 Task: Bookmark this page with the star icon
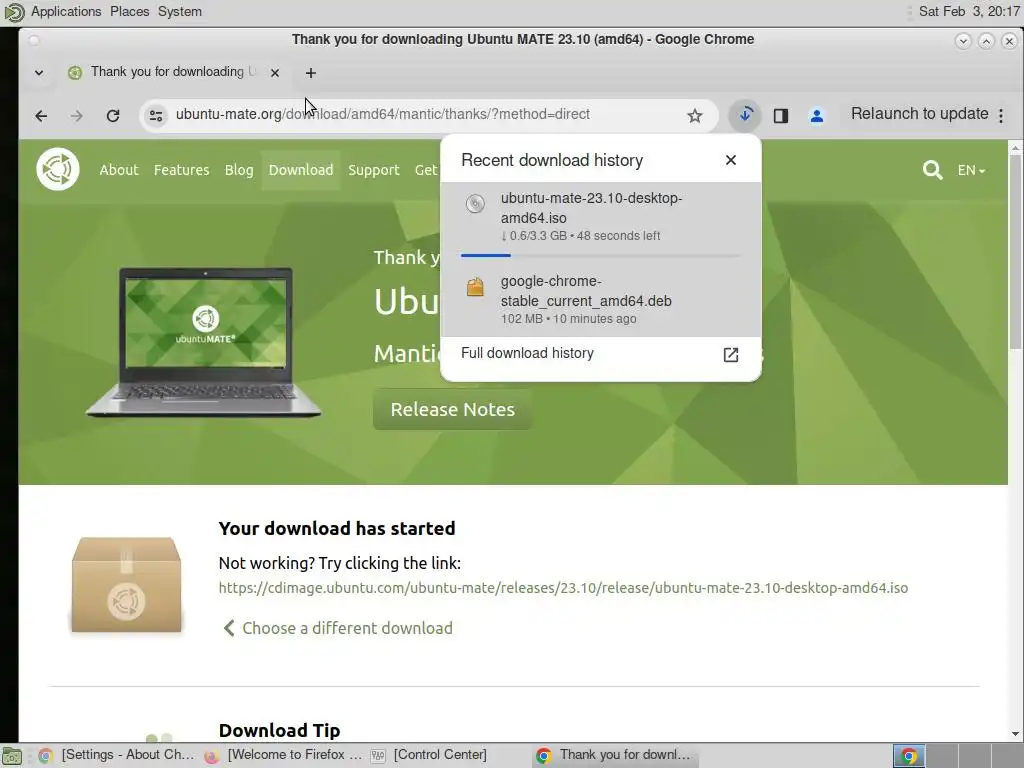tap(695, 116)
